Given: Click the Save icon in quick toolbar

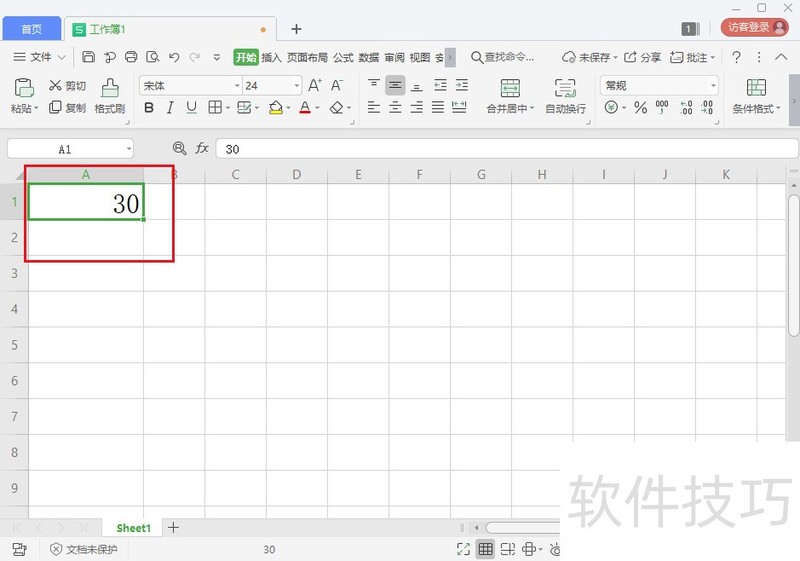Looking at the screenshot, I should [x=88, y=57].
